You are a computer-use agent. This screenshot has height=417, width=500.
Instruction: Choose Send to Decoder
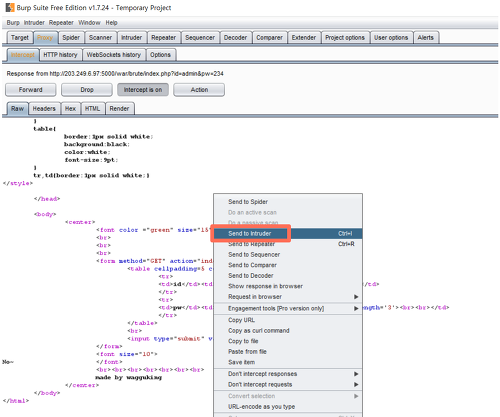[288, 276]
